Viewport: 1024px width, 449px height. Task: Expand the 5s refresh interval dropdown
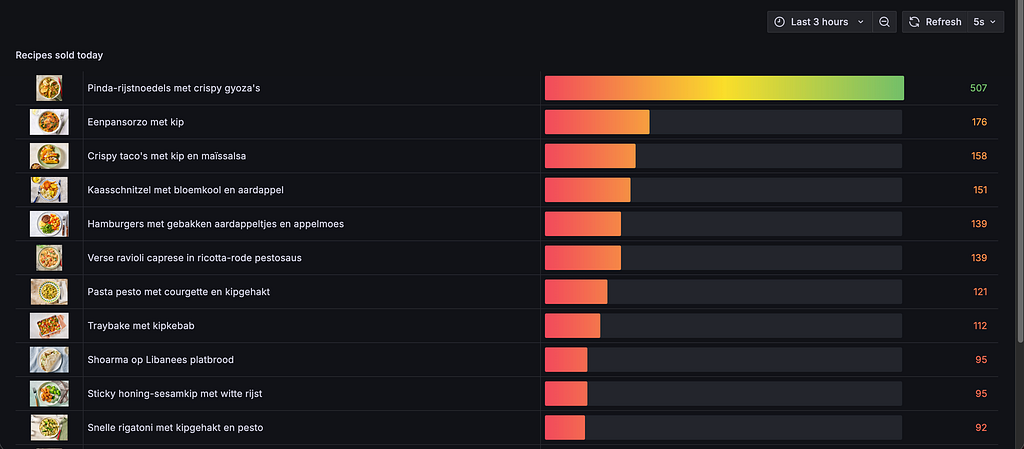pos(985,22)
